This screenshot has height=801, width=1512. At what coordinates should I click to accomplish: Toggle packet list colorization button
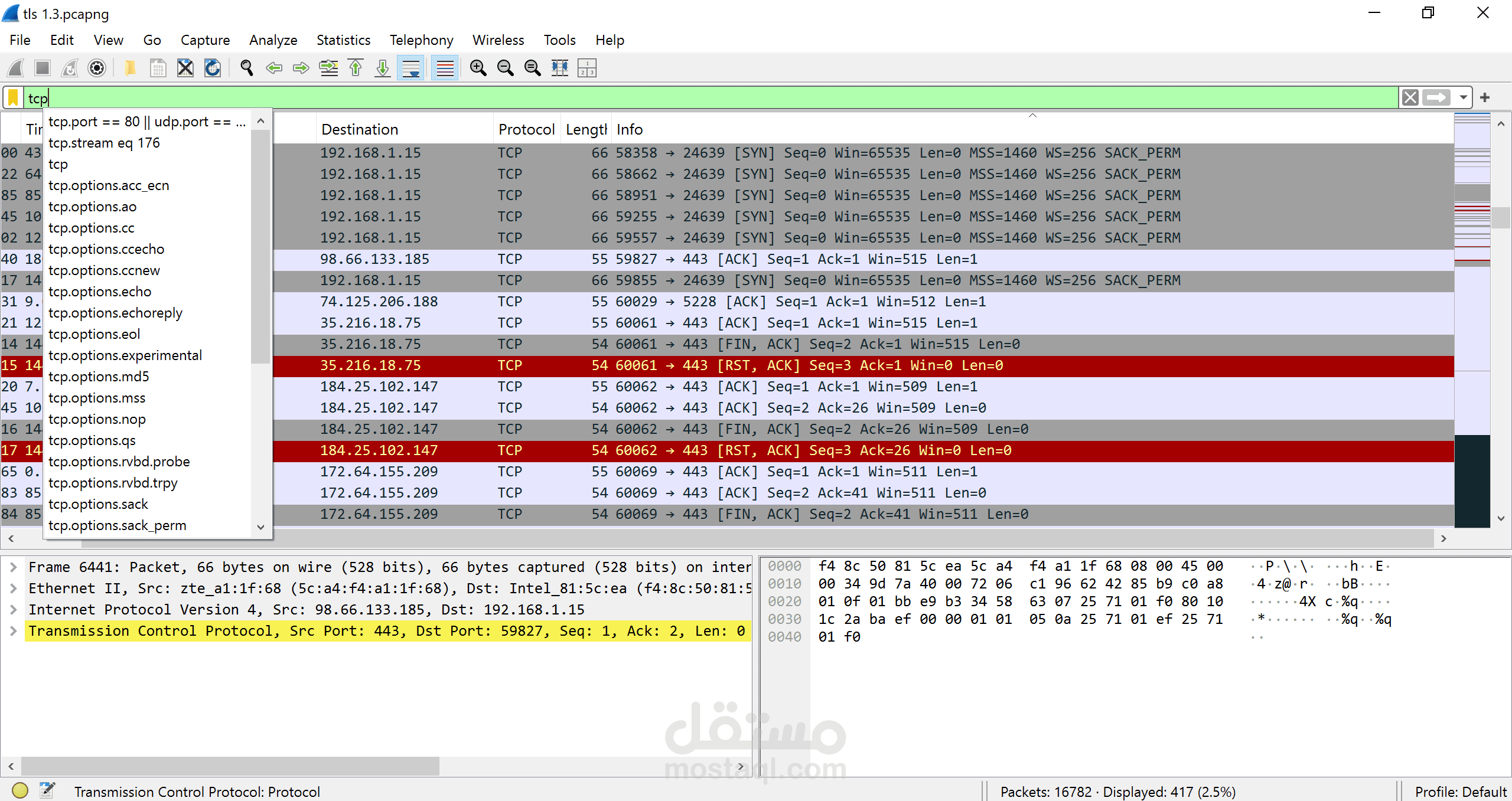tap(445, 68)
